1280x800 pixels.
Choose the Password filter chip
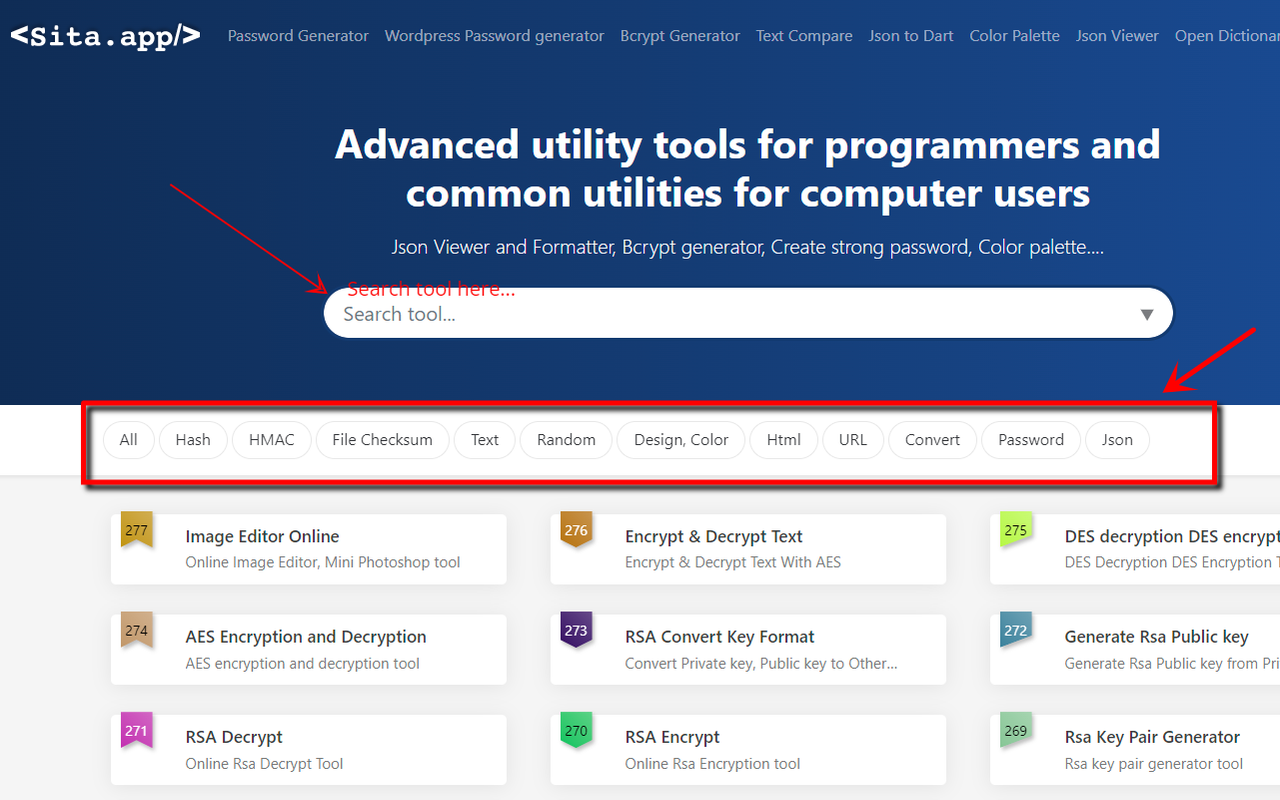point(1030,440)
